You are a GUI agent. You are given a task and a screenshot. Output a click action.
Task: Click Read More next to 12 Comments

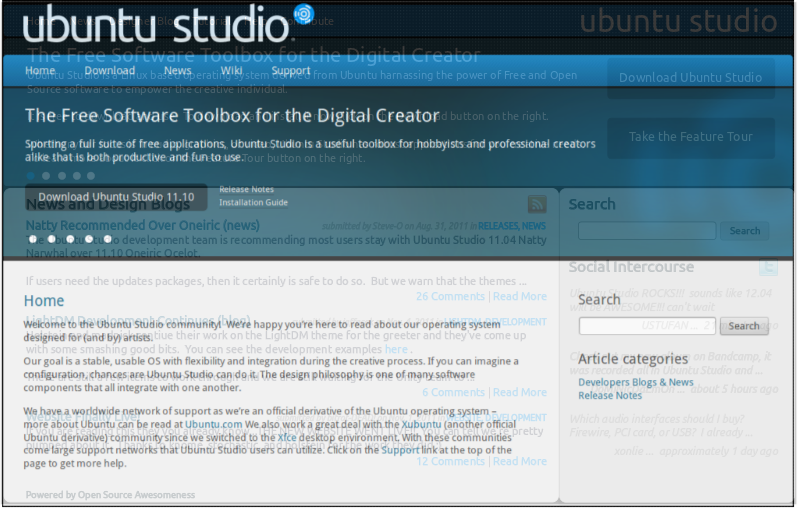[520, 462]
